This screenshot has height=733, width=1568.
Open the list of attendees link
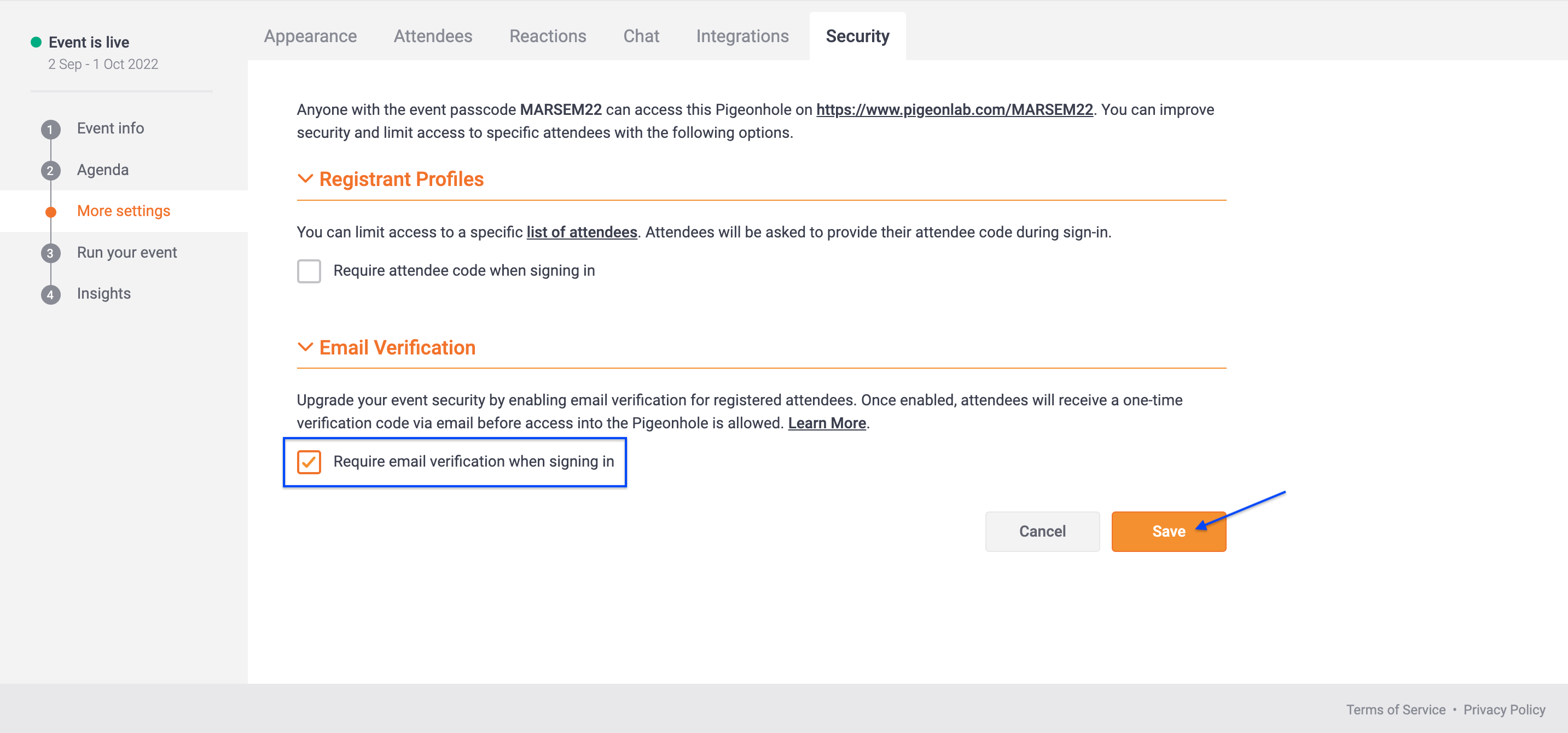582,232
